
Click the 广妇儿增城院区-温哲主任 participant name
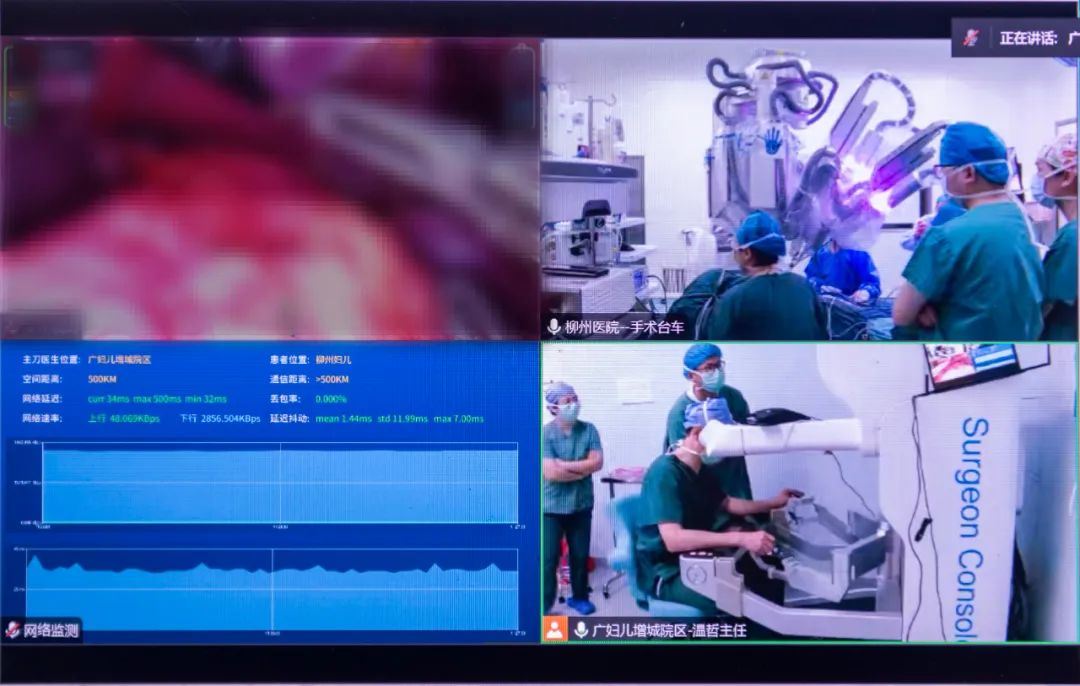(x=669, y=630)
